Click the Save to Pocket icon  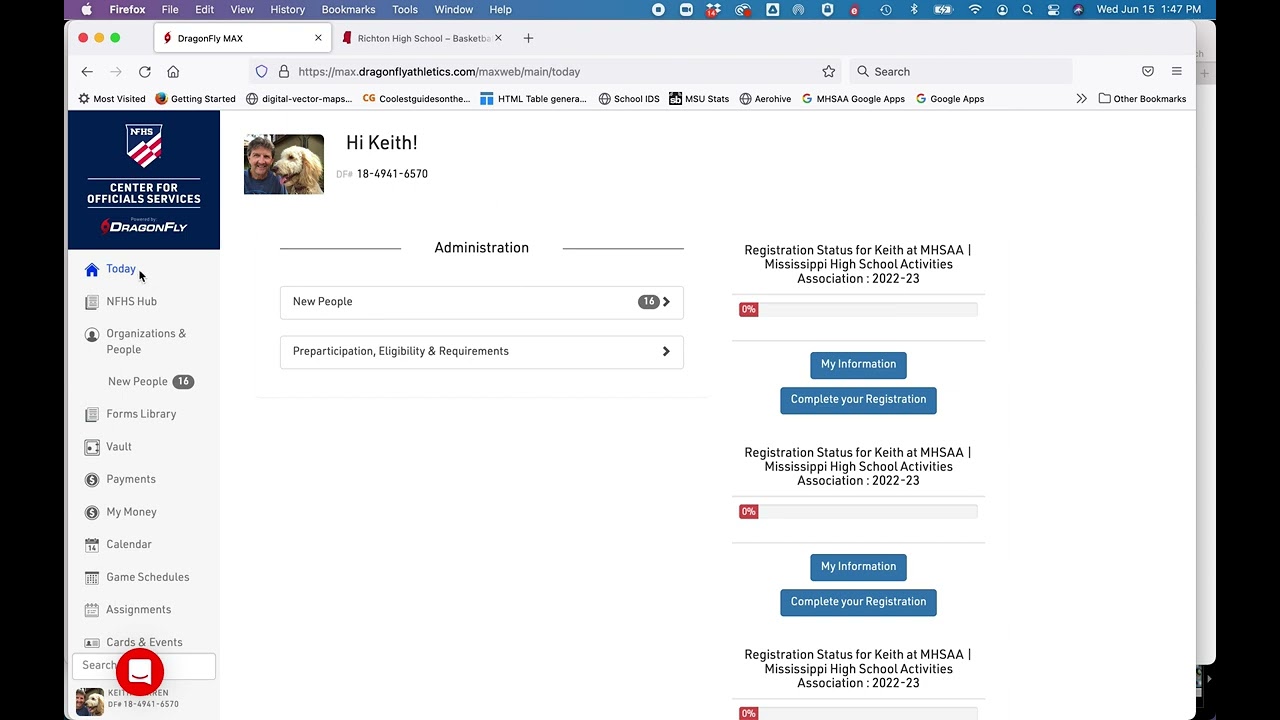click(1148, 72)
